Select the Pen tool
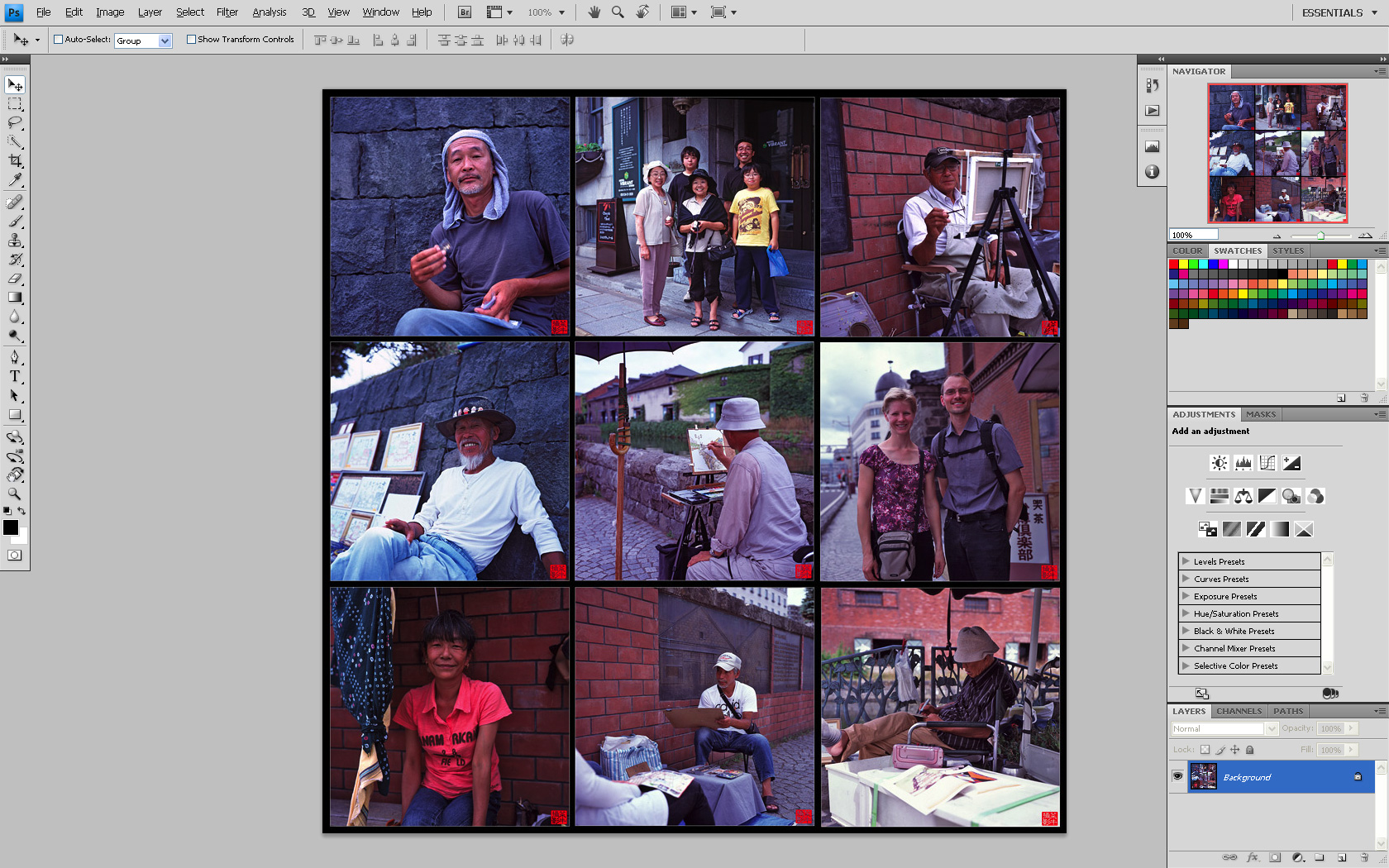This screenshot has width=1389, height=868. 15,357
